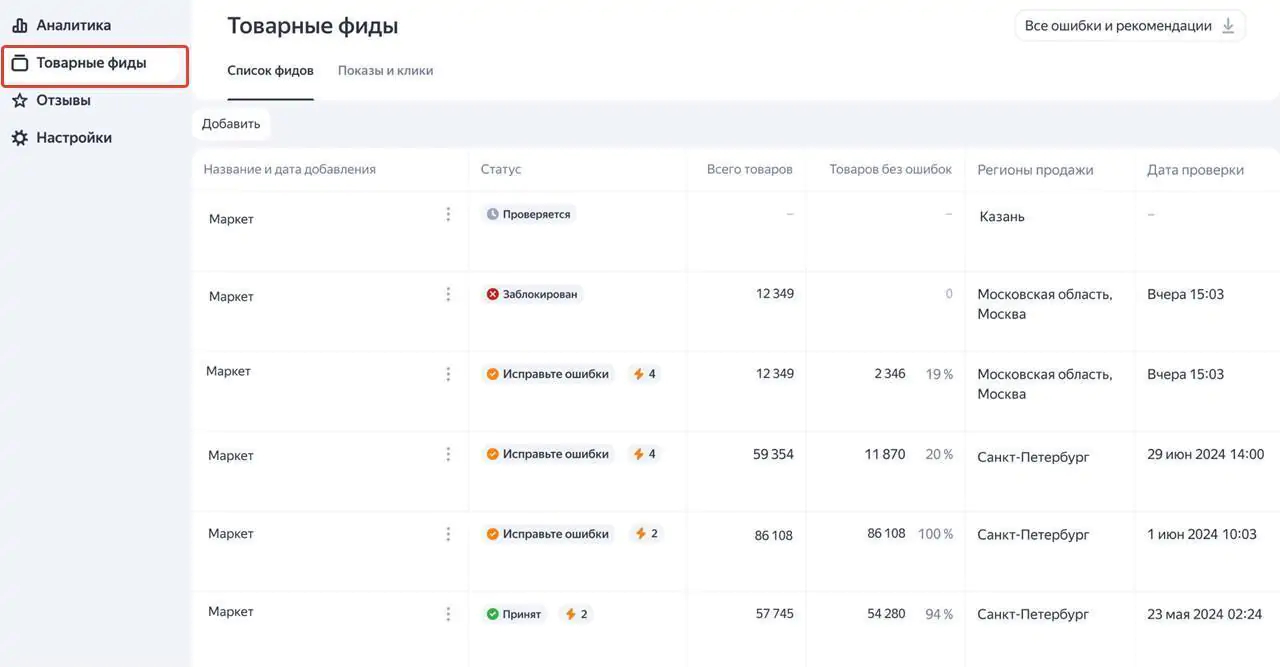Viewport: 1280px width, 667px height.
Task: Select the Список фидов tab
Action: click(x=270, y=71)
